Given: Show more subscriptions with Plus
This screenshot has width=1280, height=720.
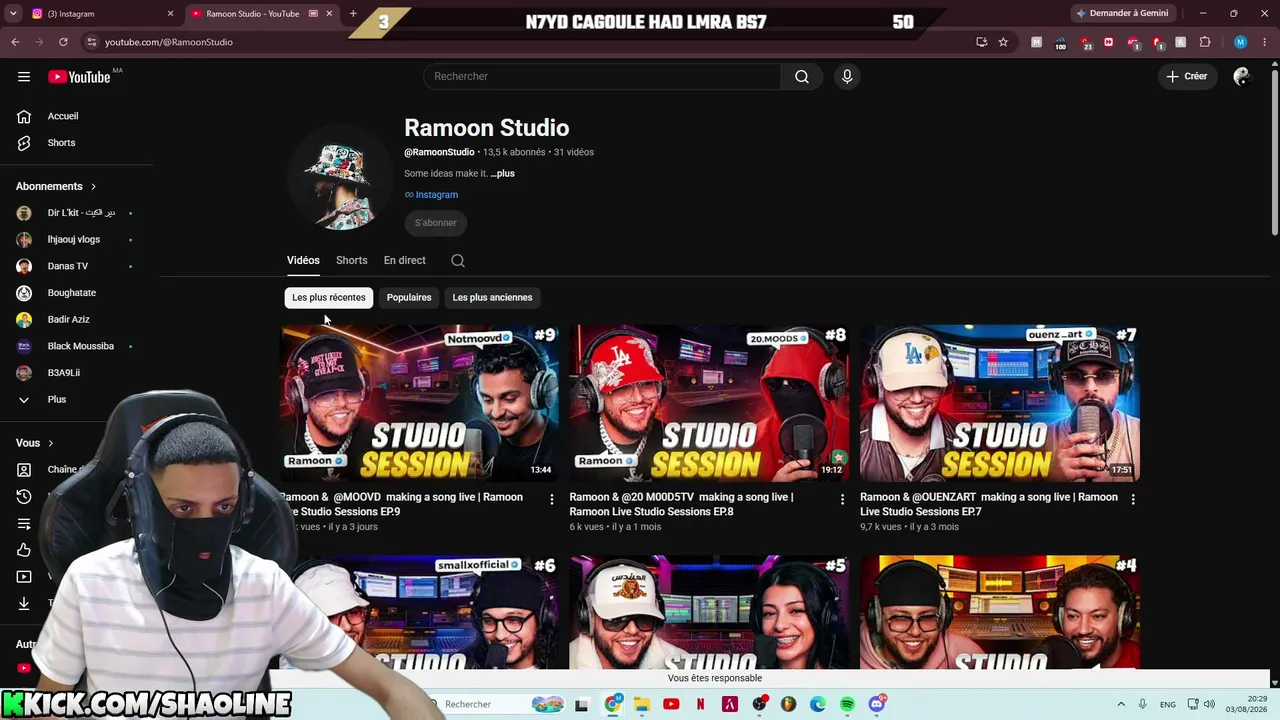Looking at the screenshot, I should tap(57, 400).
